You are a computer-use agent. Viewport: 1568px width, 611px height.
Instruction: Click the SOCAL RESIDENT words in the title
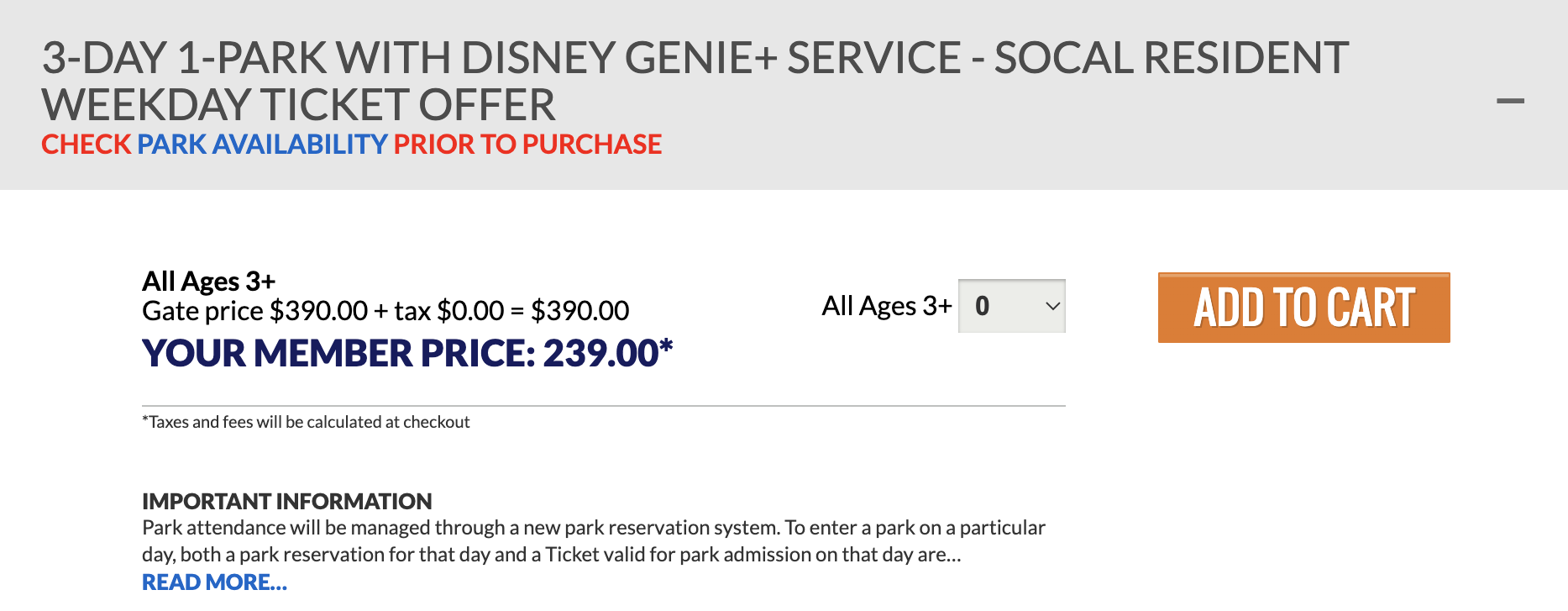pyautogui.click(x=1172, y=59)
